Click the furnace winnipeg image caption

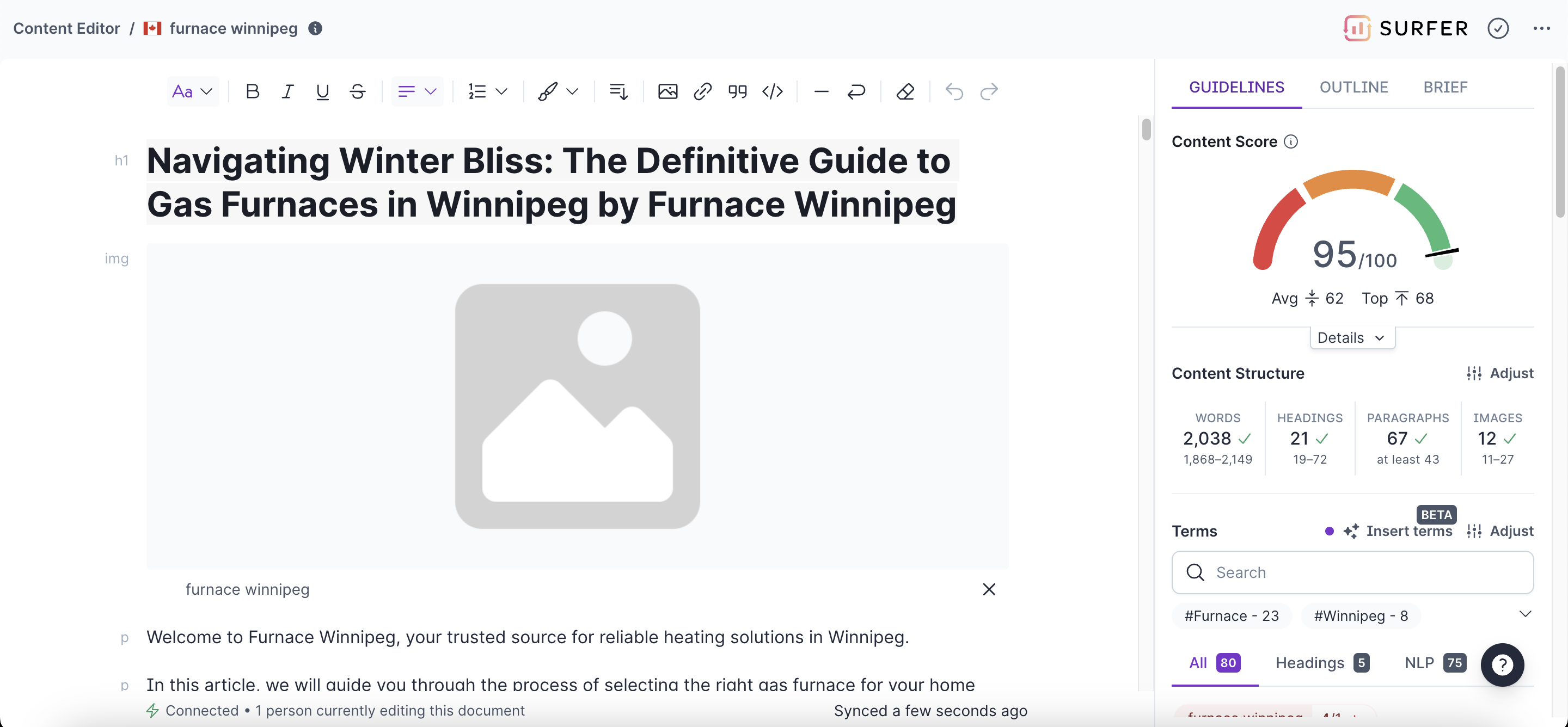point(247,590)
